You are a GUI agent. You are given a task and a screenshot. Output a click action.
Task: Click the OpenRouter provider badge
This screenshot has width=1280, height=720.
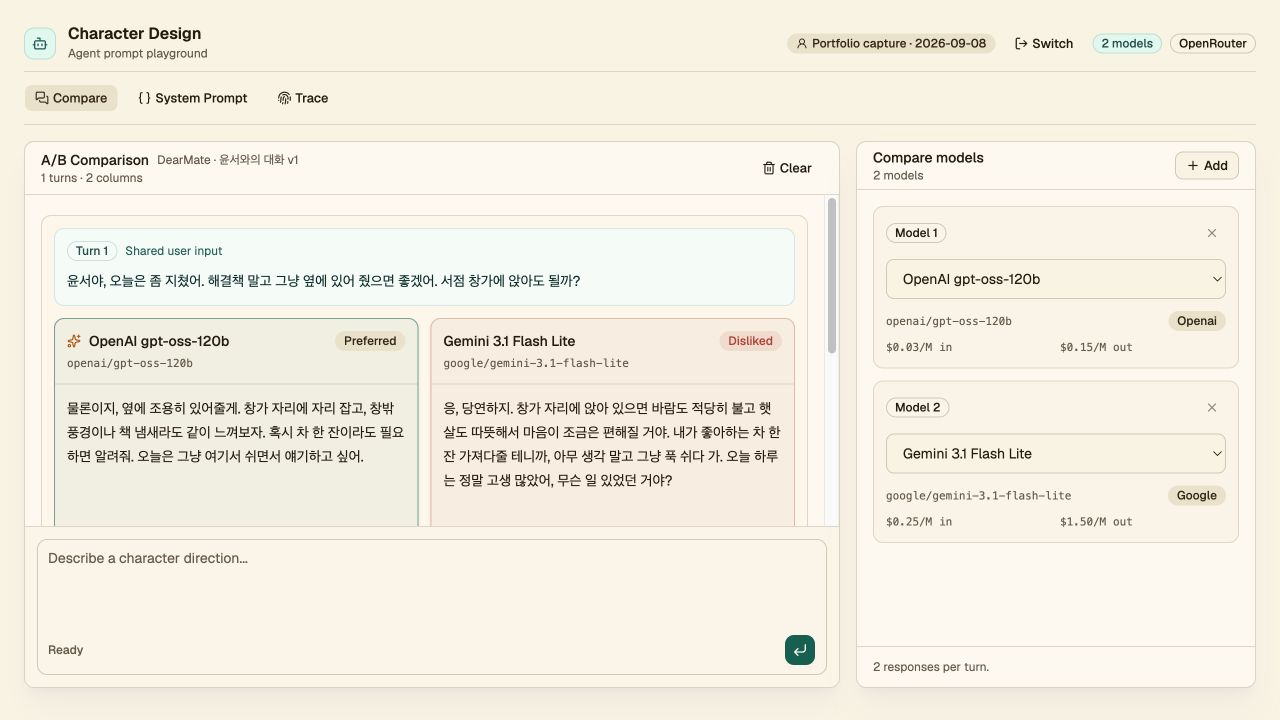(1213, 43)
